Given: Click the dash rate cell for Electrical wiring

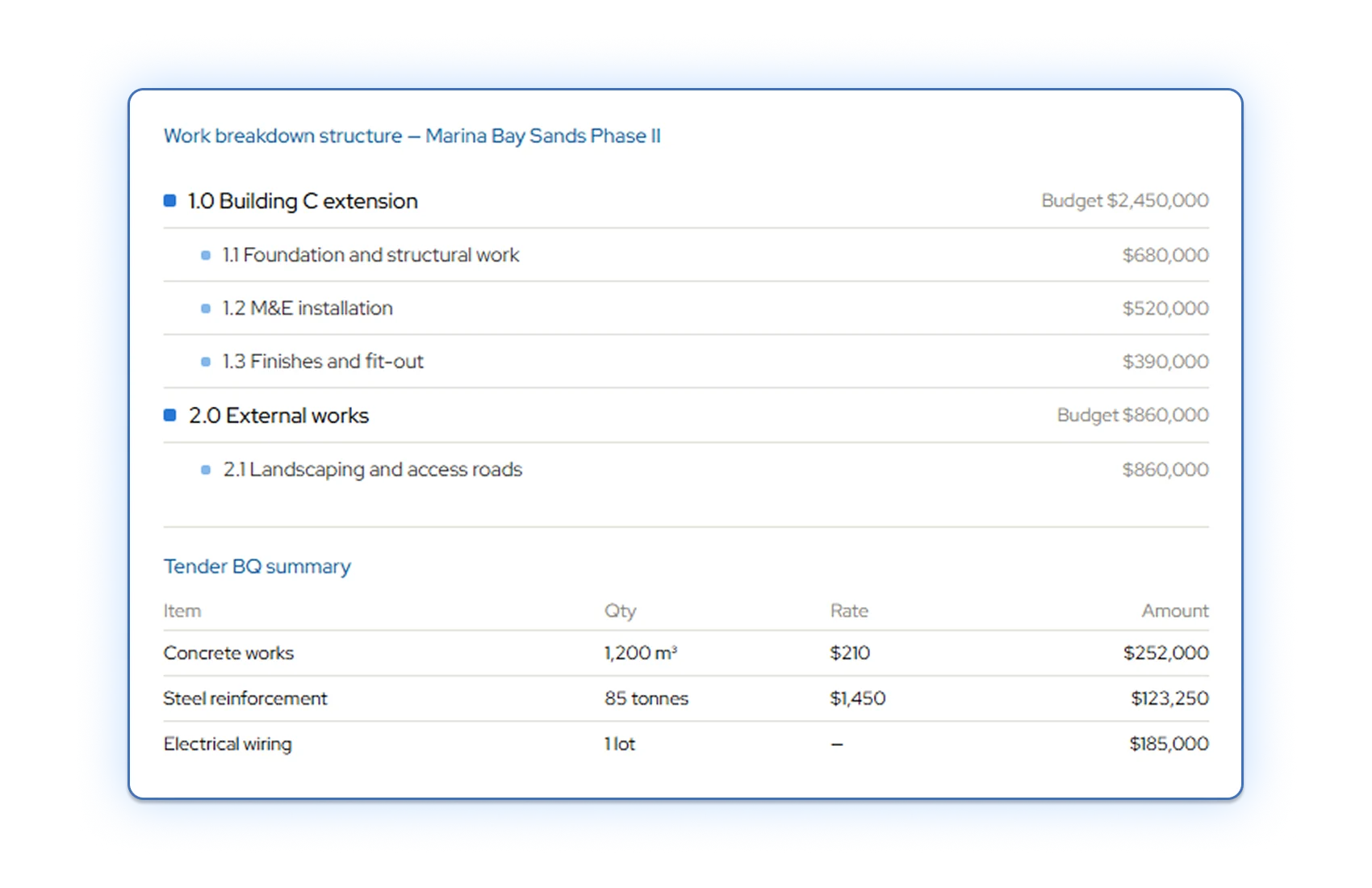Looking at the screenshot, I should (x=837, y=744).
